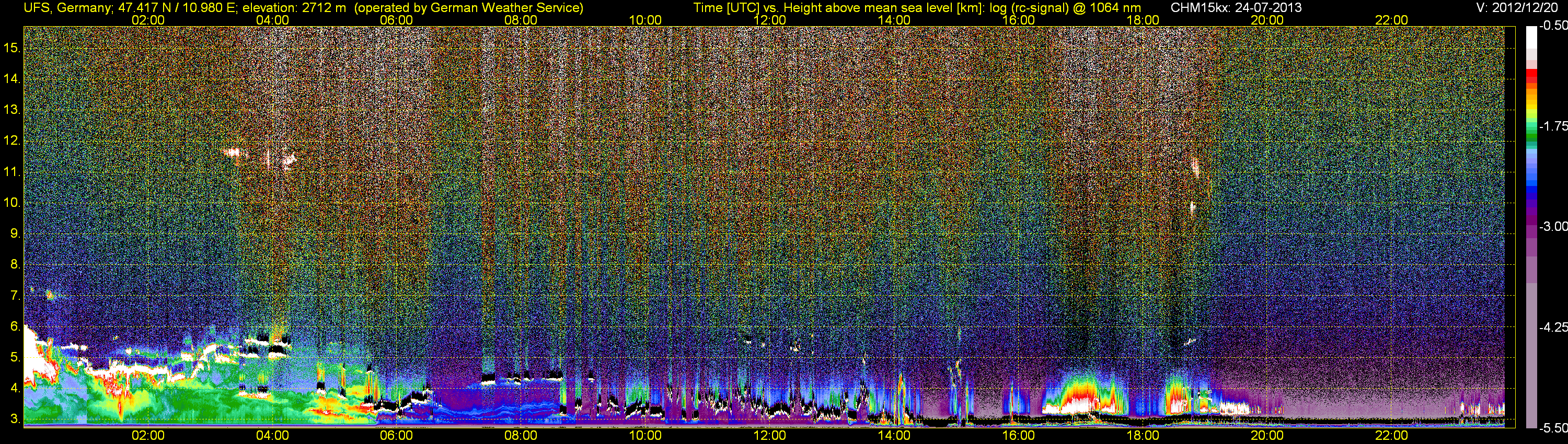
Task: Click the Time [UTC] vs. Height plot title
Action: [x=917, y=8]
